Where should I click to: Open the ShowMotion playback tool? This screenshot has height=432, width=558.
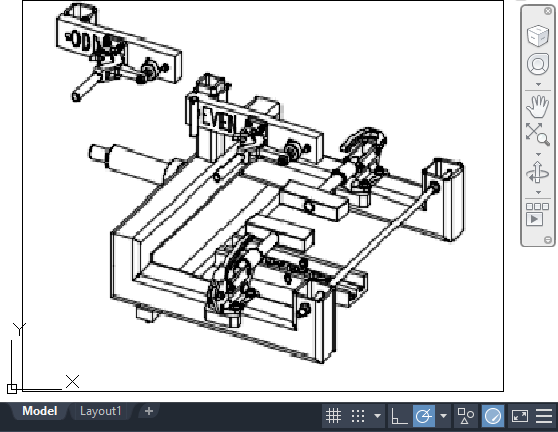tap(538, 214)
